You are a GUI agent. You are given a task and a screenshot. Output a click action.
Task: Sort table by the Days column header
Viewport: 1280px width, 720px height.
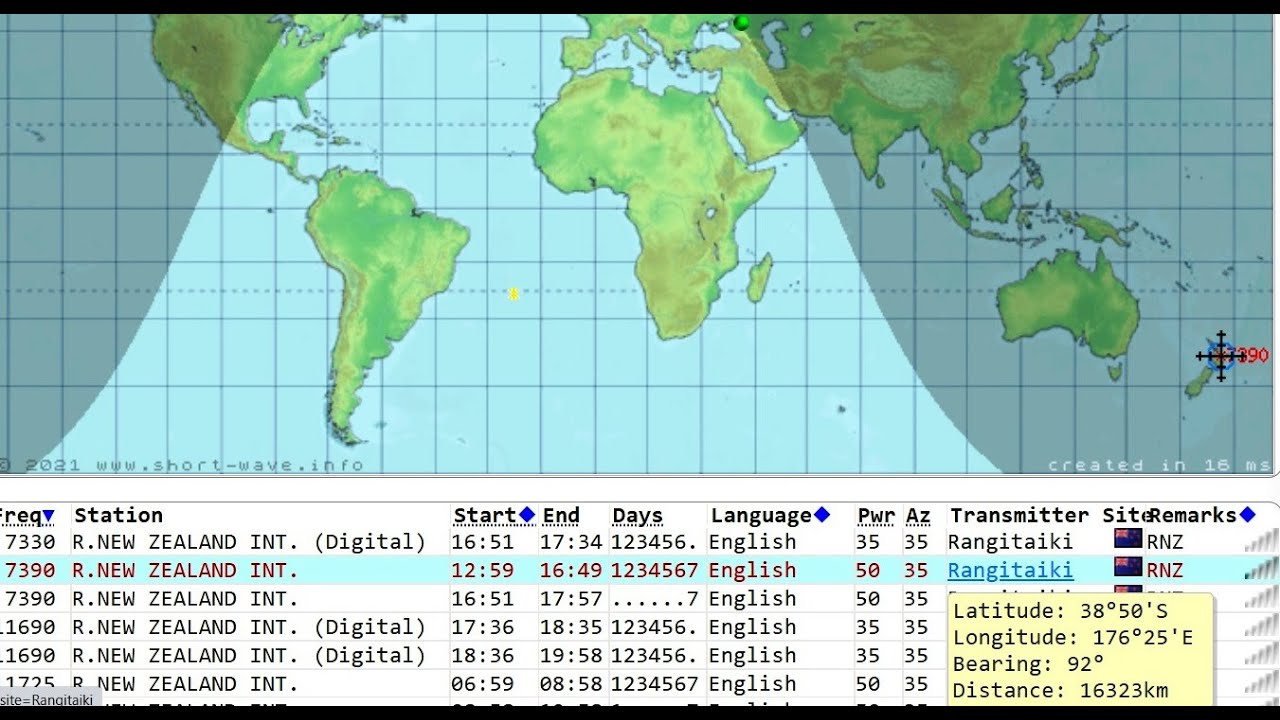click(x=638, y=515)
